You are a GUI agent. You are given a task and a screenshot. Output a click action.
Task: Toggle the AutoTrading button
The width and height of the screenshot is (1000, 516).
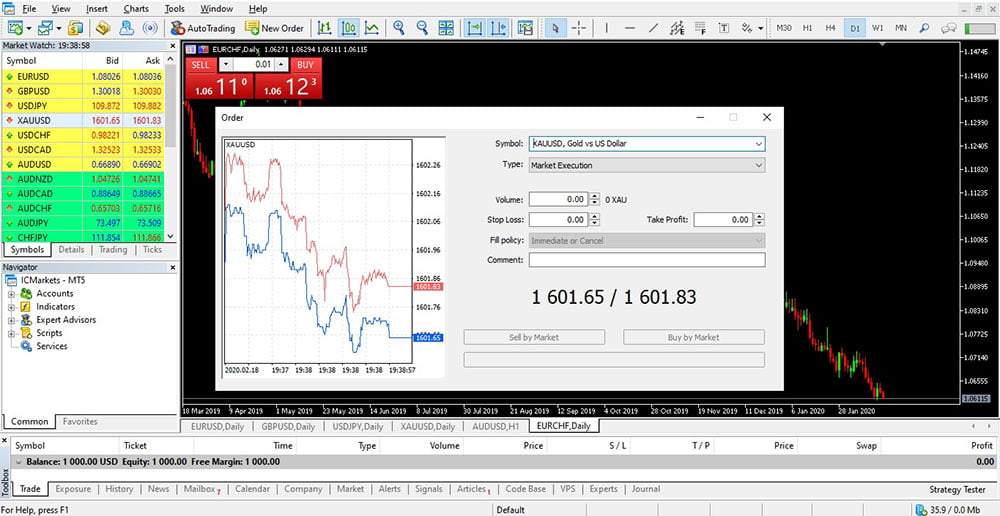[203, 28]
